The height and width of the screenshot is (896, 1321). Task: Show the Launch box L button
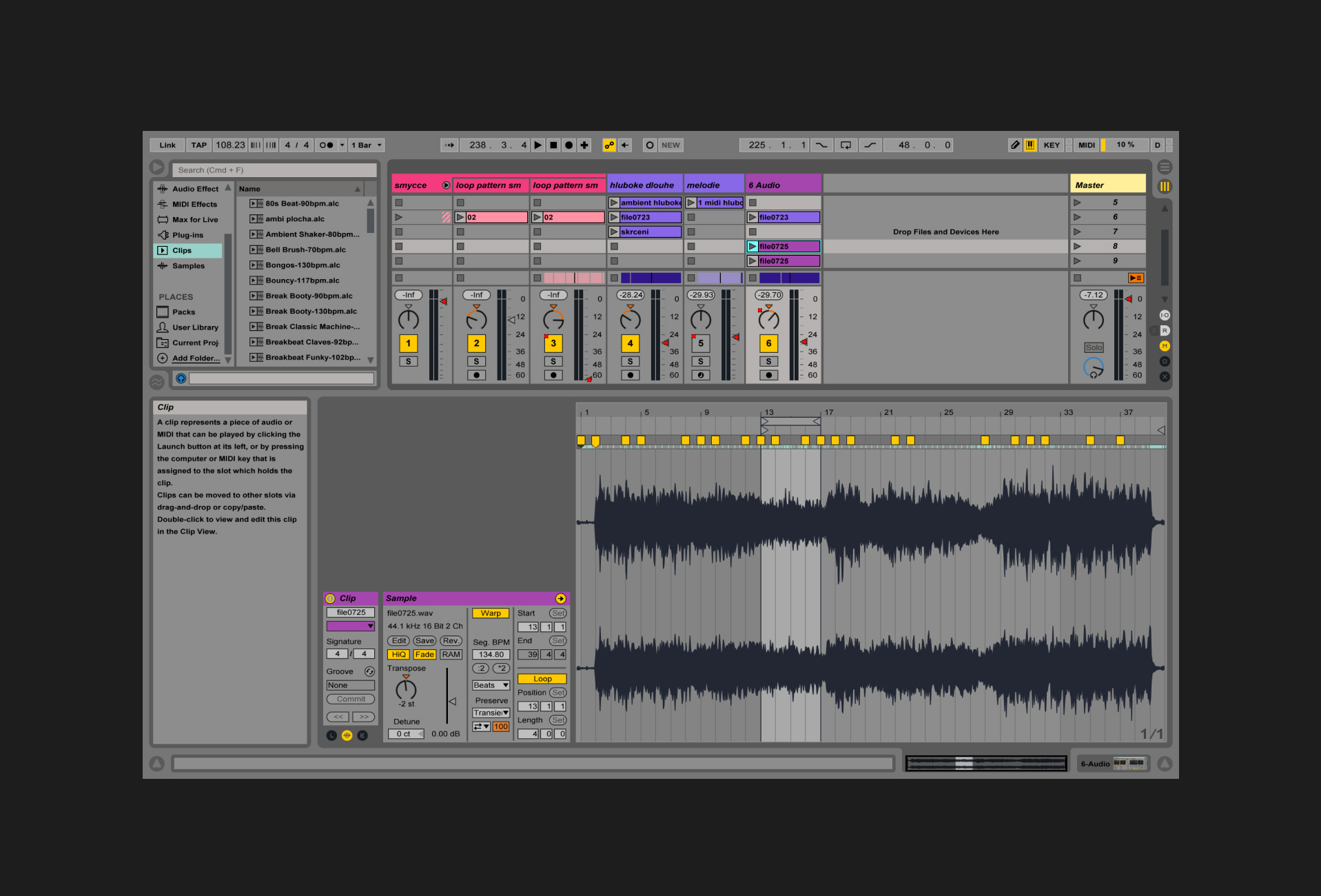331,735
